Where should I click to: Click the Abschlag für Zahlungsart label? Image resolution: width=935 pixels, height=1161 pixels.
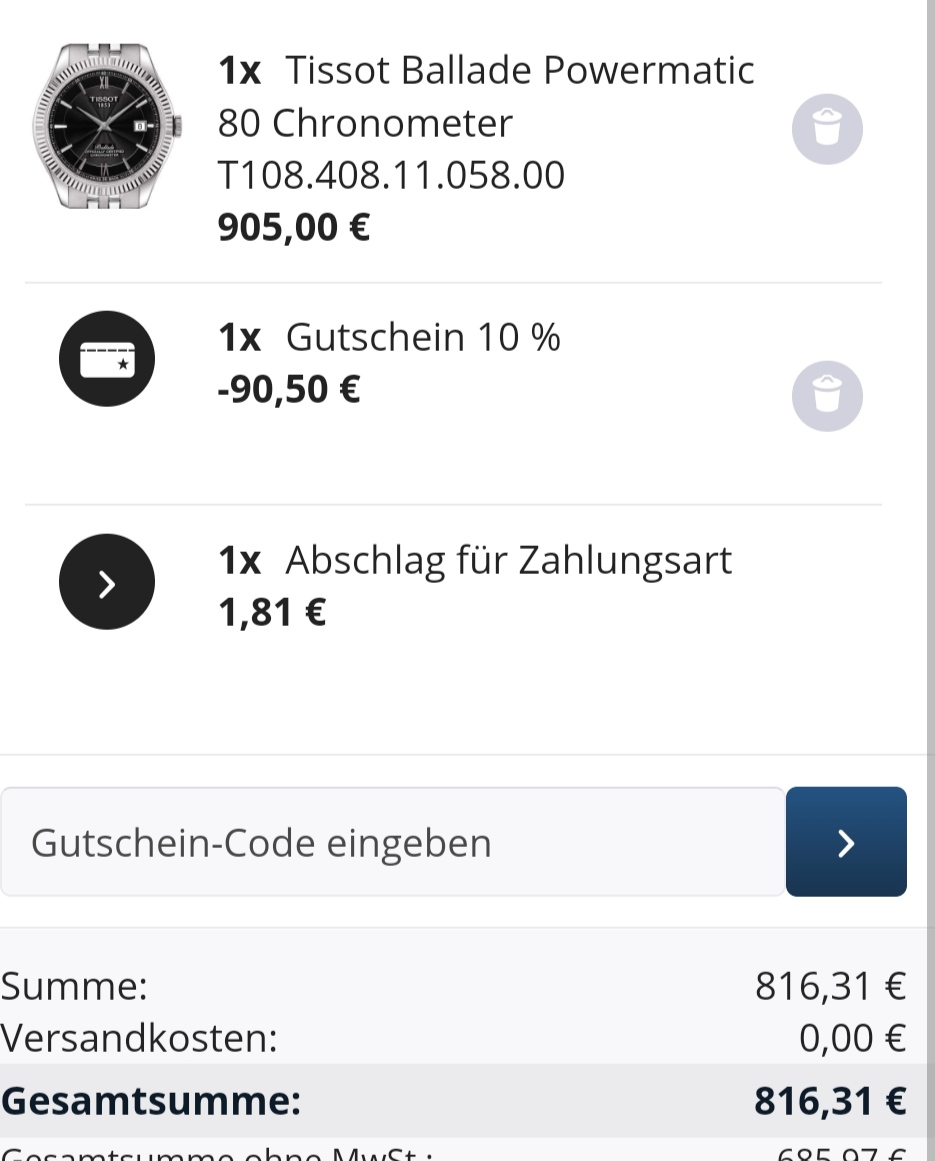pos(508,560)
